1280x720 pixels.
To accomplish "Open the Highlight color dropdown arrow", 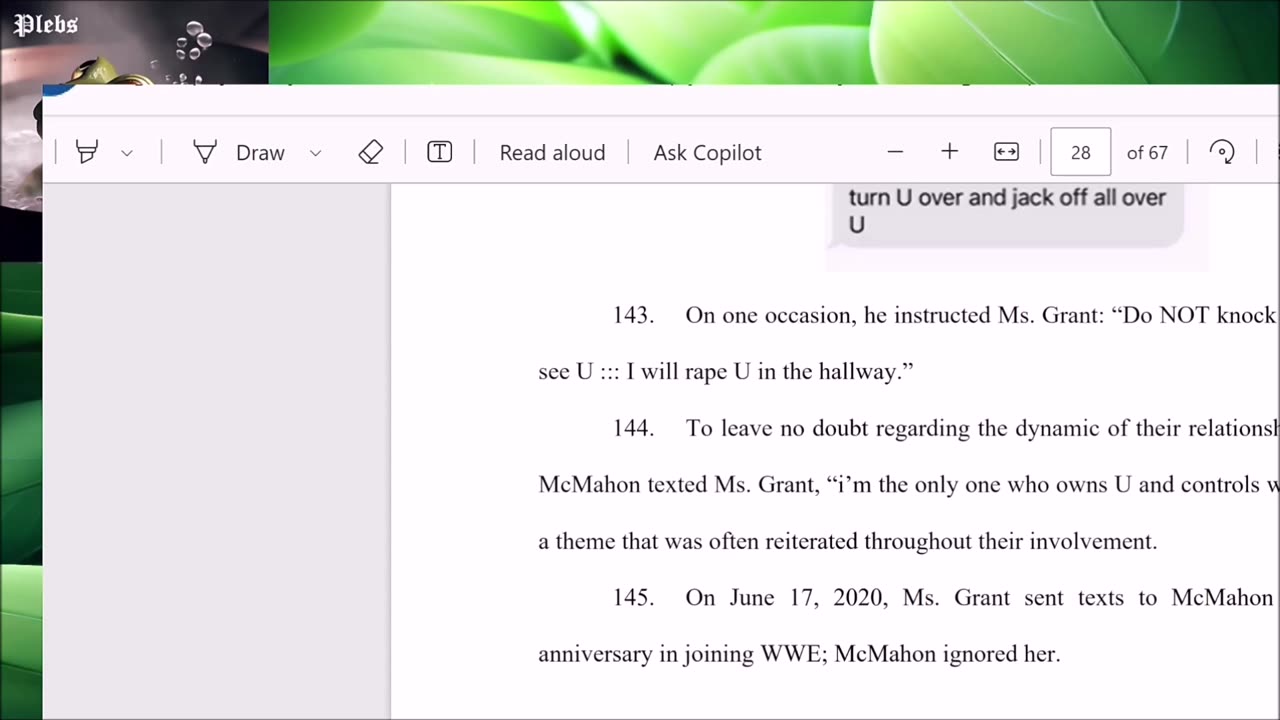I will [127, 153].
